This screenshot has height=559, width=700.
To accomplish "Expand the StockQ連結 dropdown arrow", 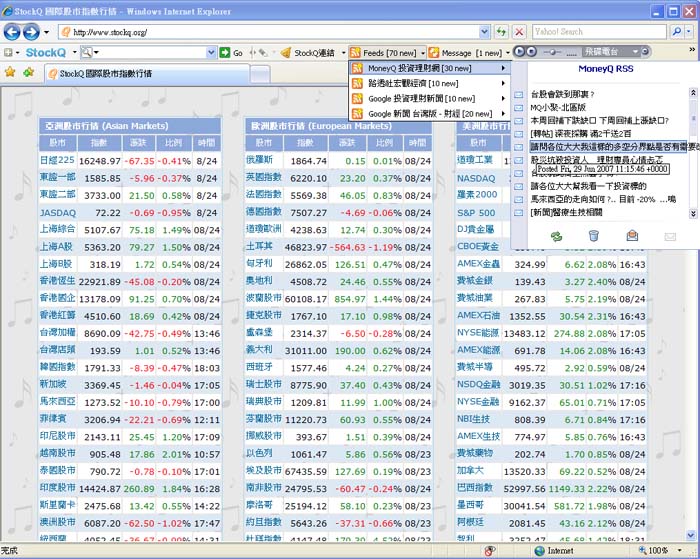I will [343, 53].
